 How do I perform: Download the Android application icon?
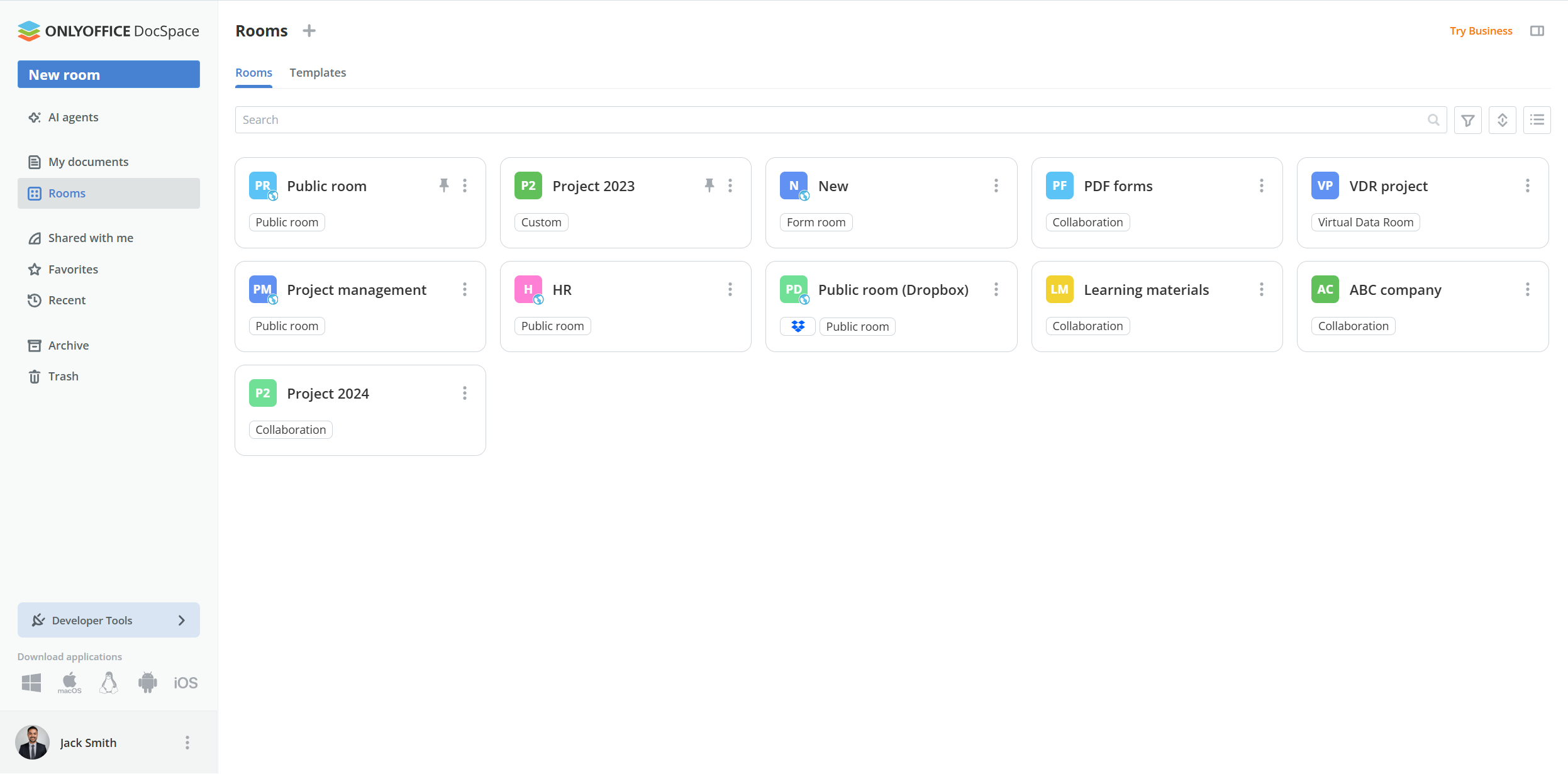coord(147,682)
